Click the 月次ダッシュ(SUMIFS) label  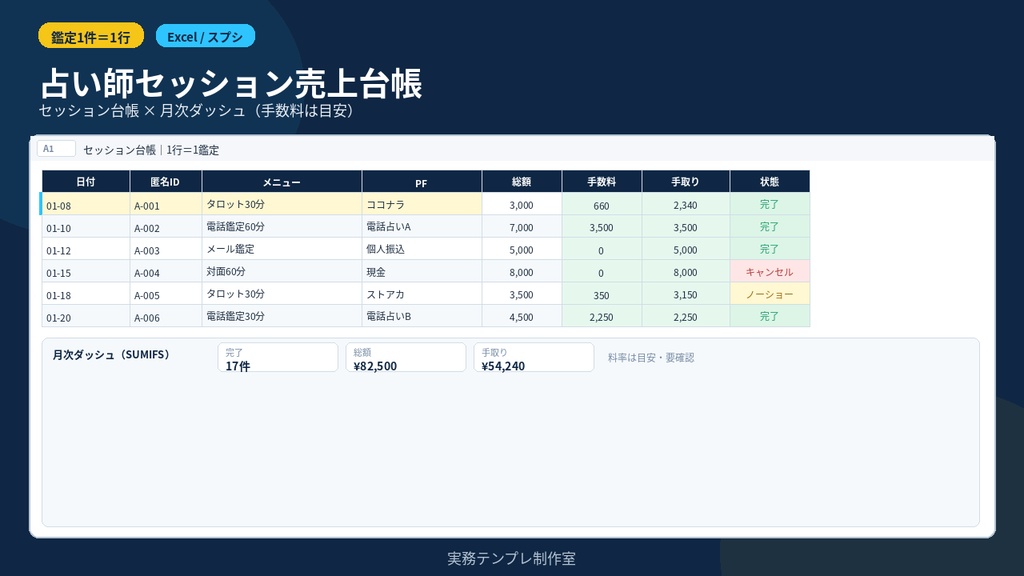[111, 355]
